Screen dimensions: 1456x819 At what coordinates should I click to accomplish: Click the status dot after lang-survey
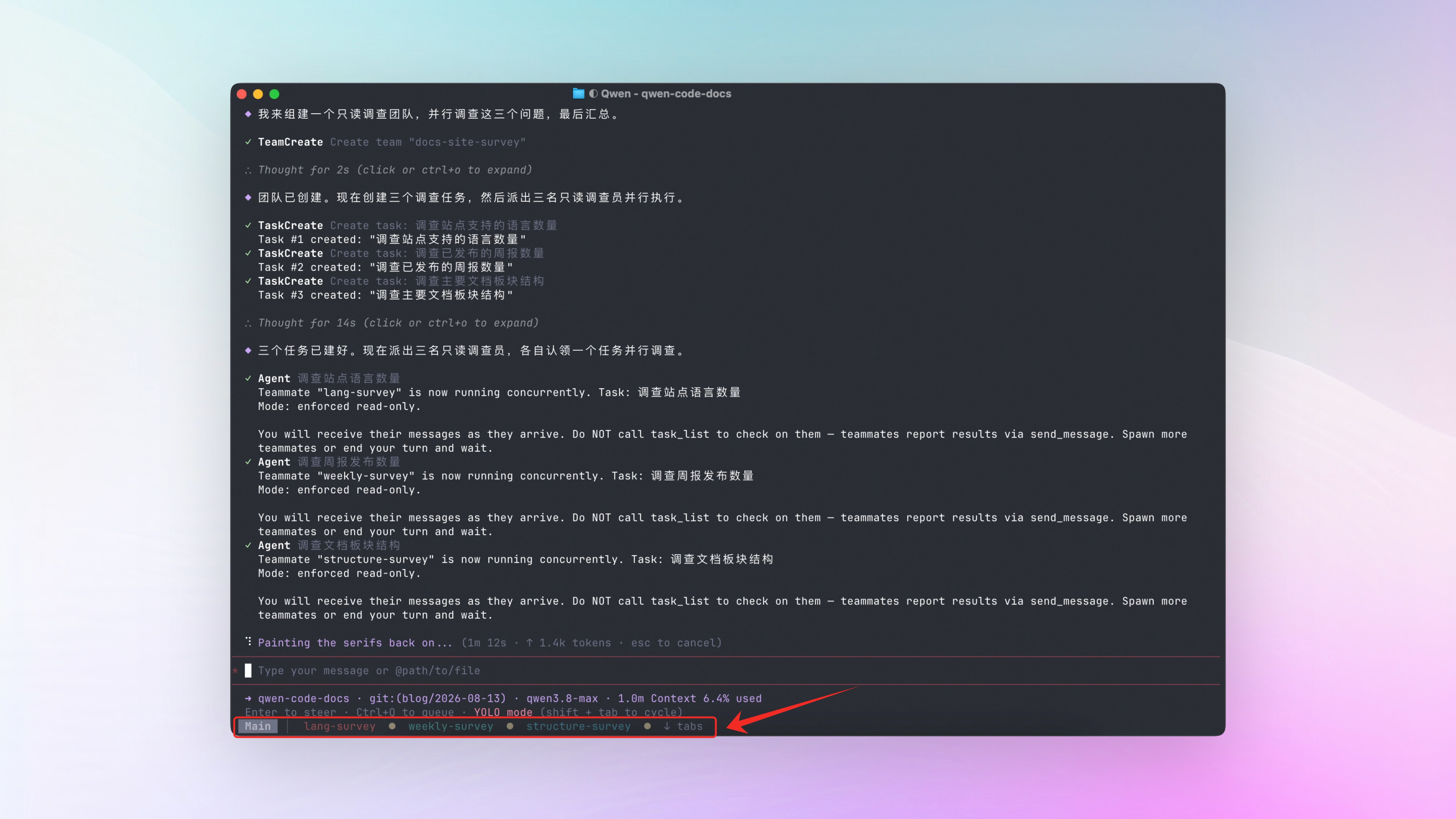coord(392,726)
